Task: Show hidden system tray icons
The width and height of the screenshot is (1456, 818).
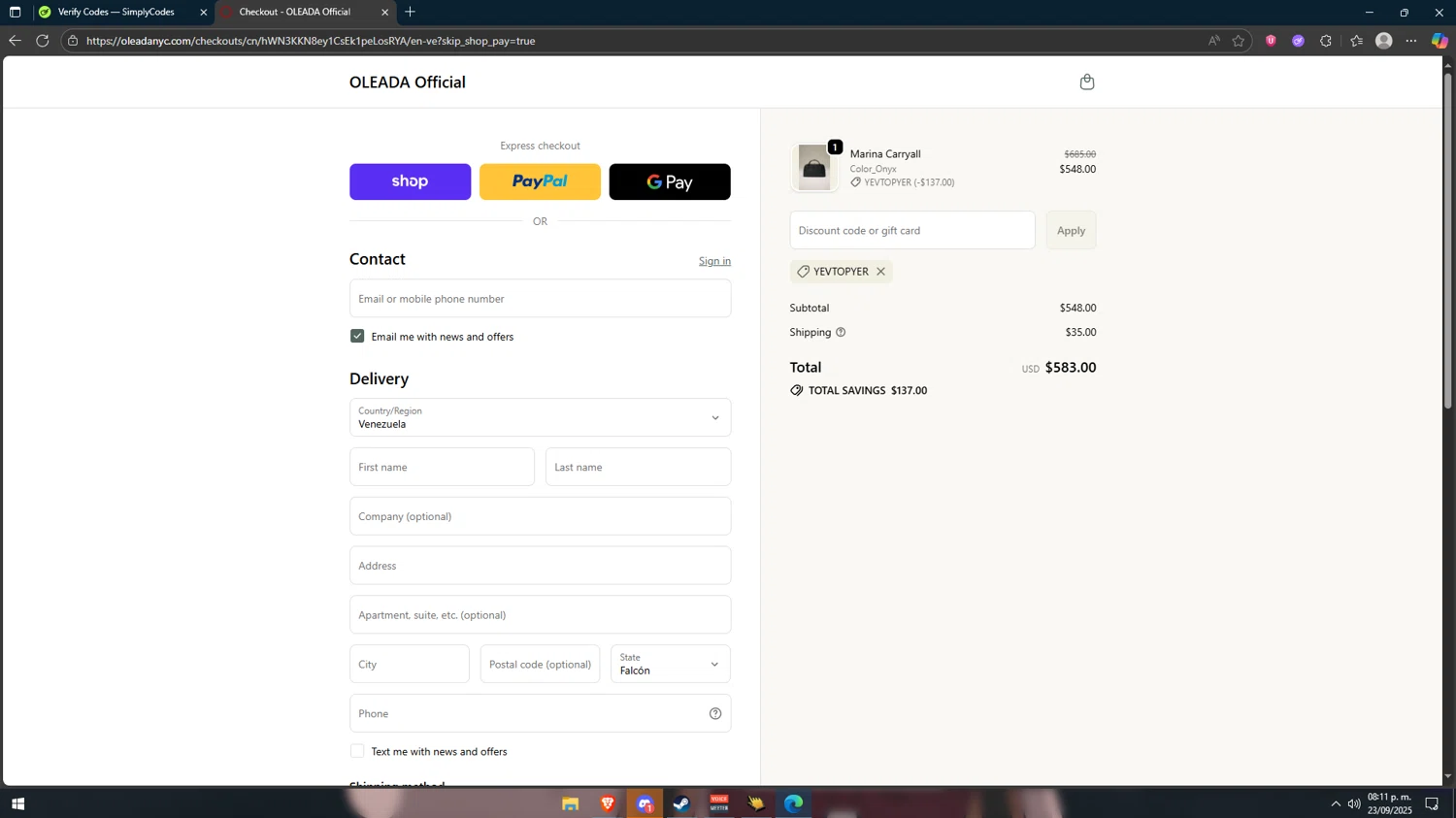Action: pyautogui.click(x=1336, y=803)
